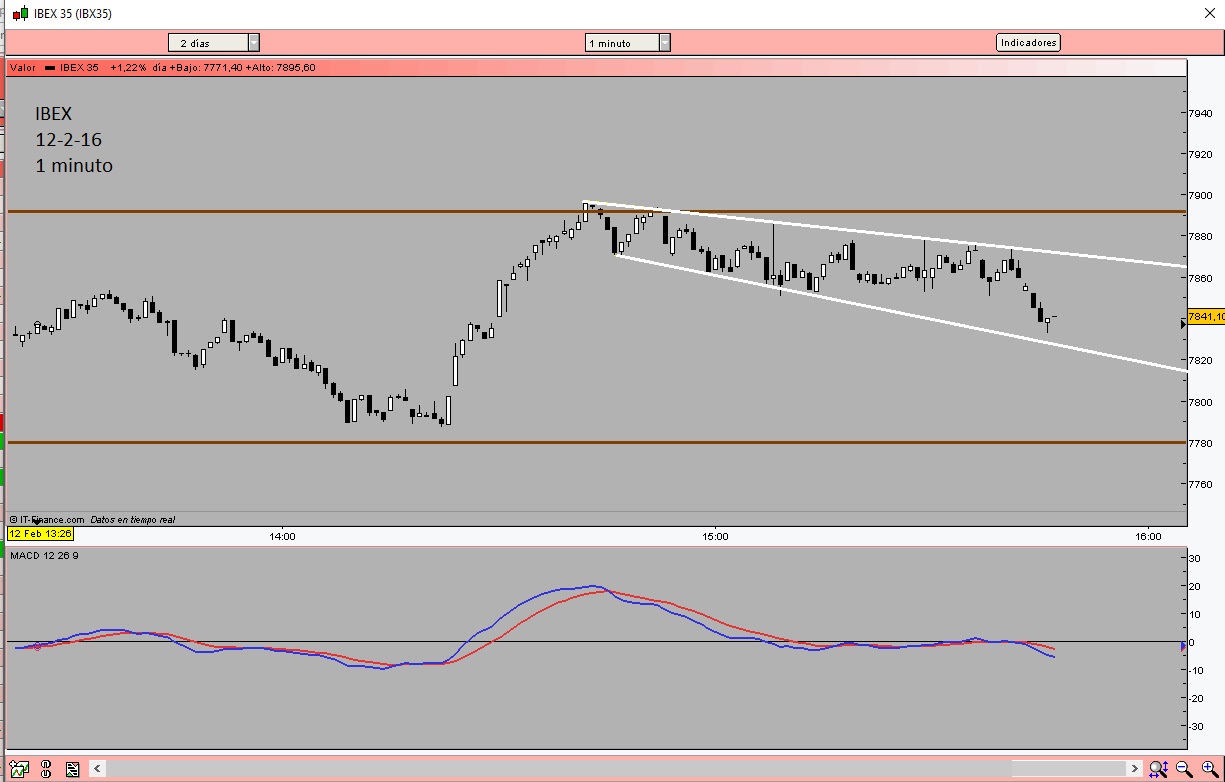The width and height of the screenshot is (1225, 782).
Task: Click the 'IBEX 12-2-16 1 minuto' chart annotation
Action: [x=74, y=140]
